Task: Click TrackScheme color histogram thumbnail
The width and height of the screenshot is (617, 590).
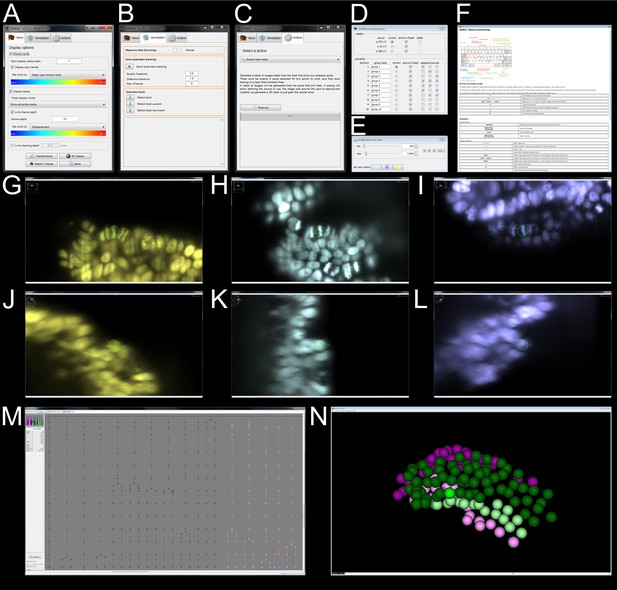Action: (x=35, y=420)
